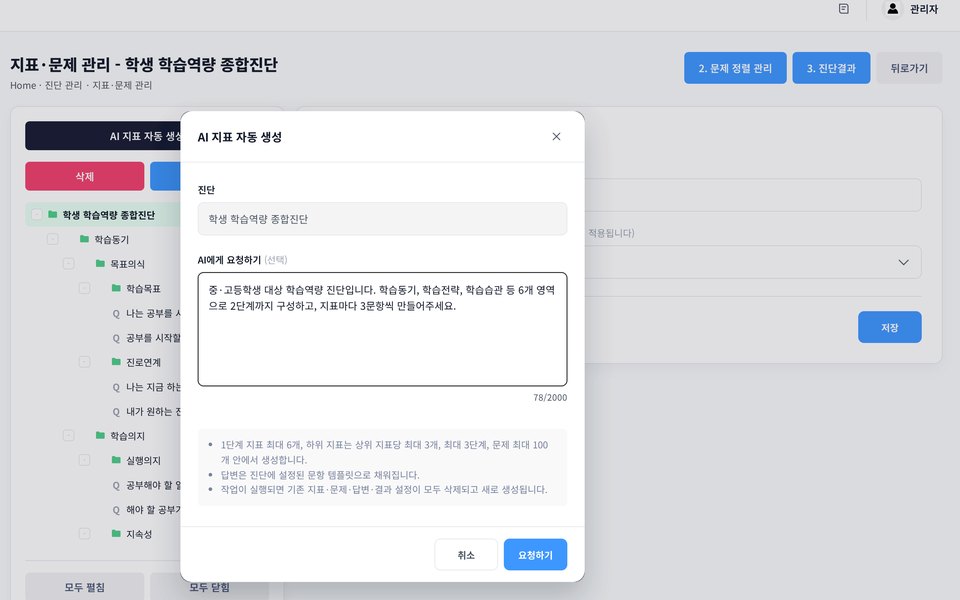
Task: Click the 모두 펼침 button
Action: coord(84,587)
